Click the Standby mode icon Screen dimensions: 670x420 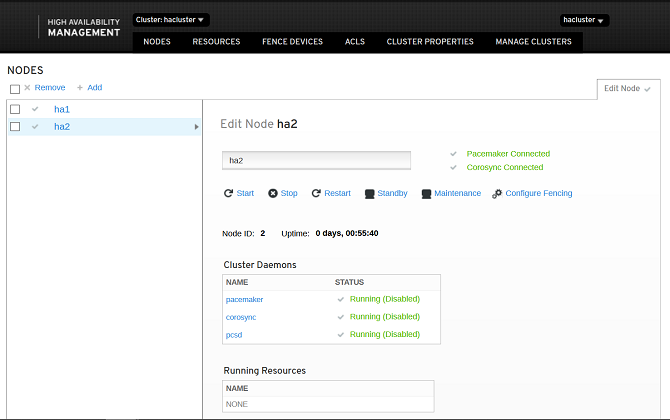369,194
